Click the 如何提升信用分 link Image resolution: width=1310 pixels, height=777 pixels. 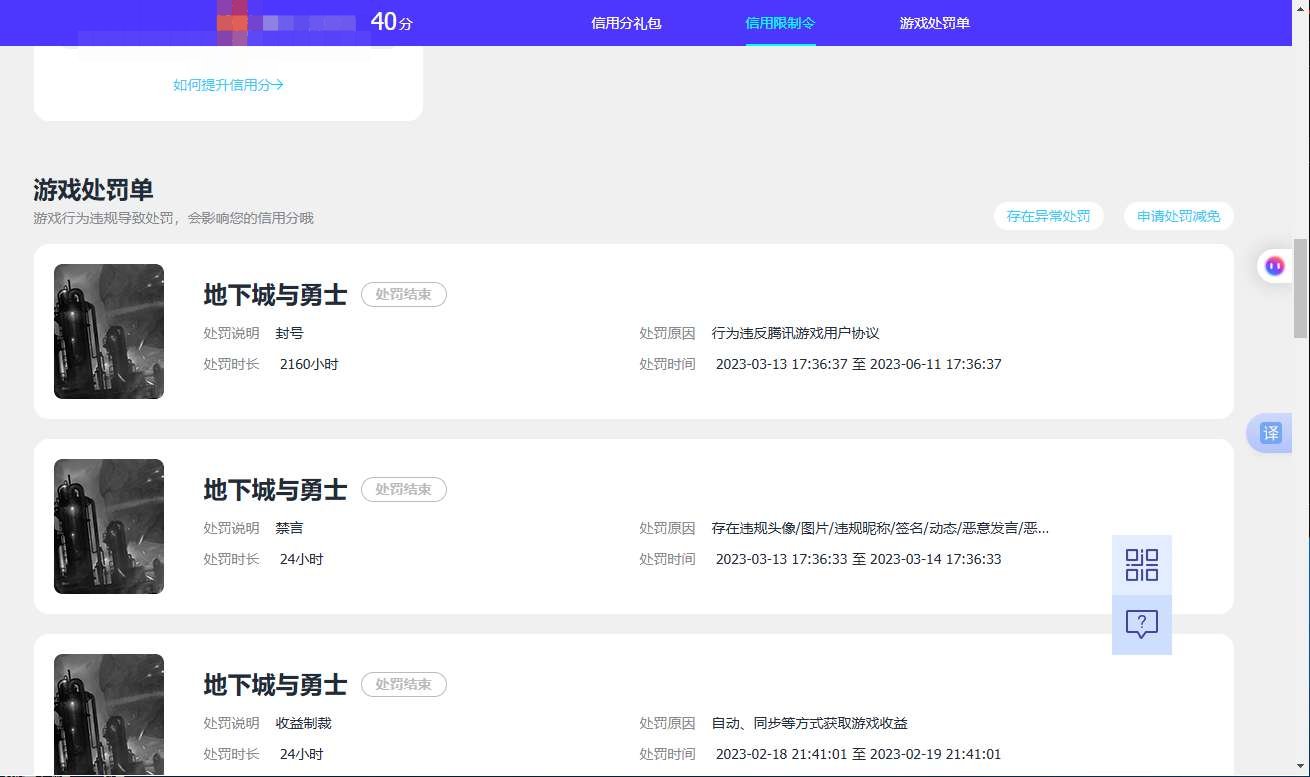coord(228,85)
